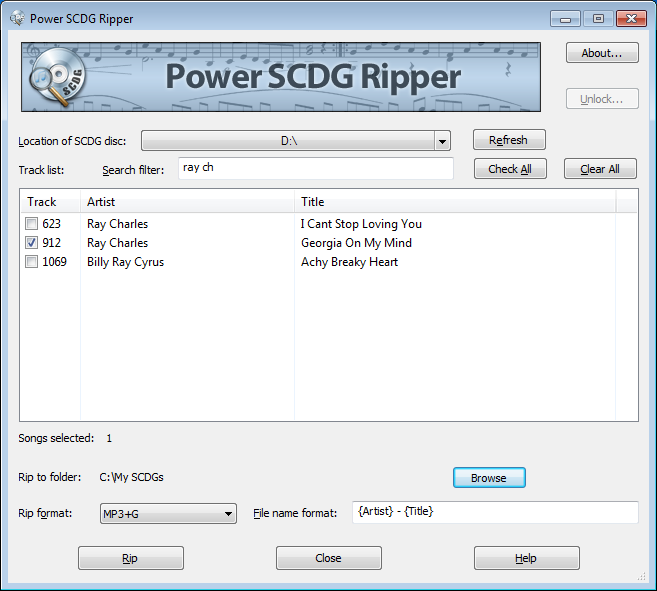The height and width of the screenshot is (591, 657).
Task: Click the Songs selected count value
Action: [109, 438]
